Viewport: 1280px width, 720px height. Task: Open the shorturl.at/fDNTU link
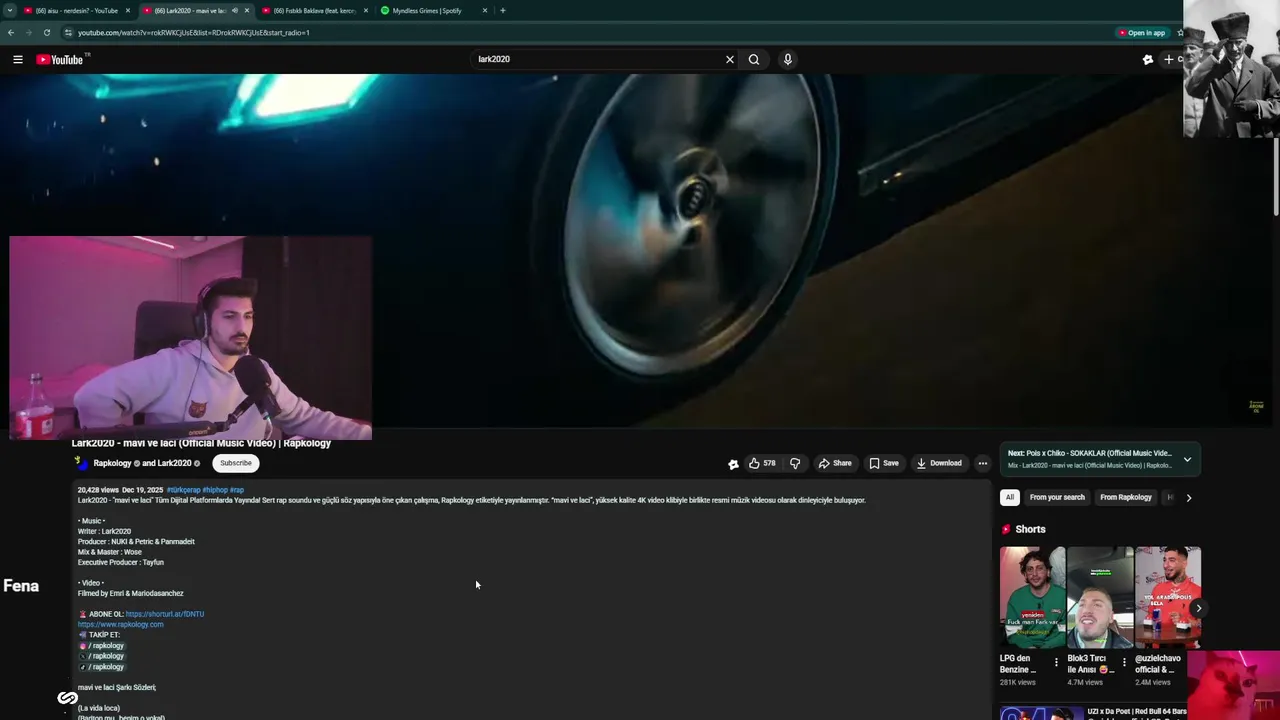[165, 614]
